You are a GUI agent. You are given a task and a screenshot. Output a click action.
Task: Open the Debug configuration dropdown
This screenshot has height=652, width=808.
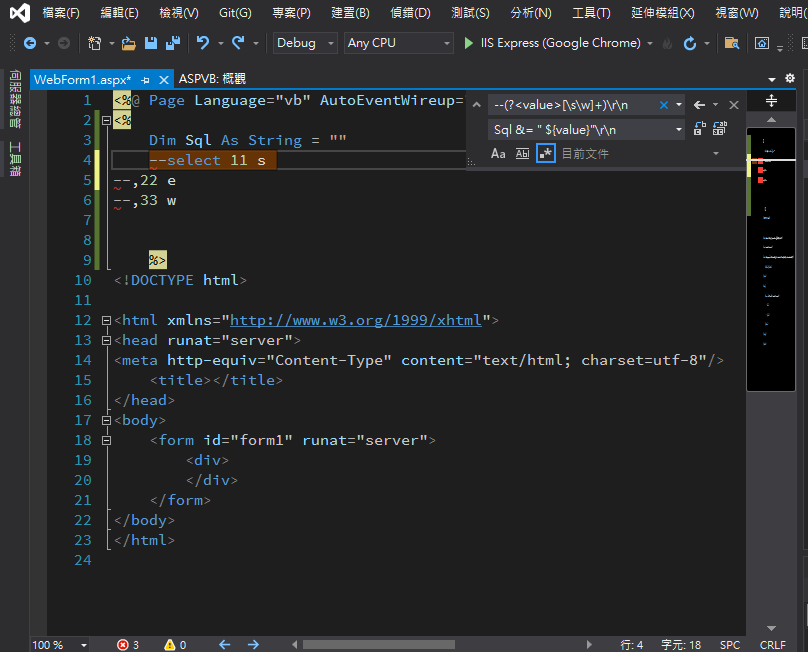click(x=303, y=44)
